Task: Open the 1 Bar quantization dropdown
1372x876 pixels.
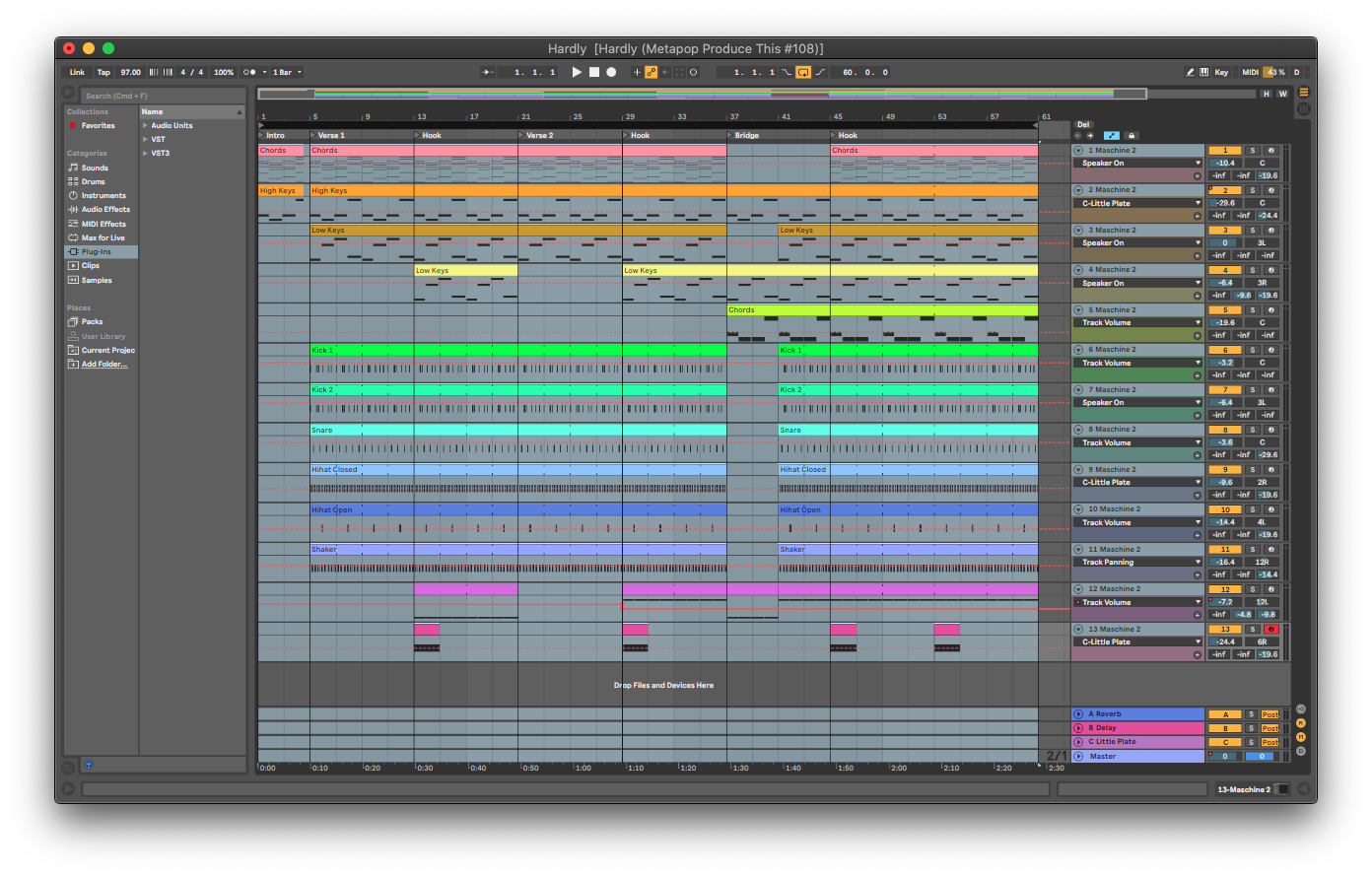Action: (x=287, y=72)
